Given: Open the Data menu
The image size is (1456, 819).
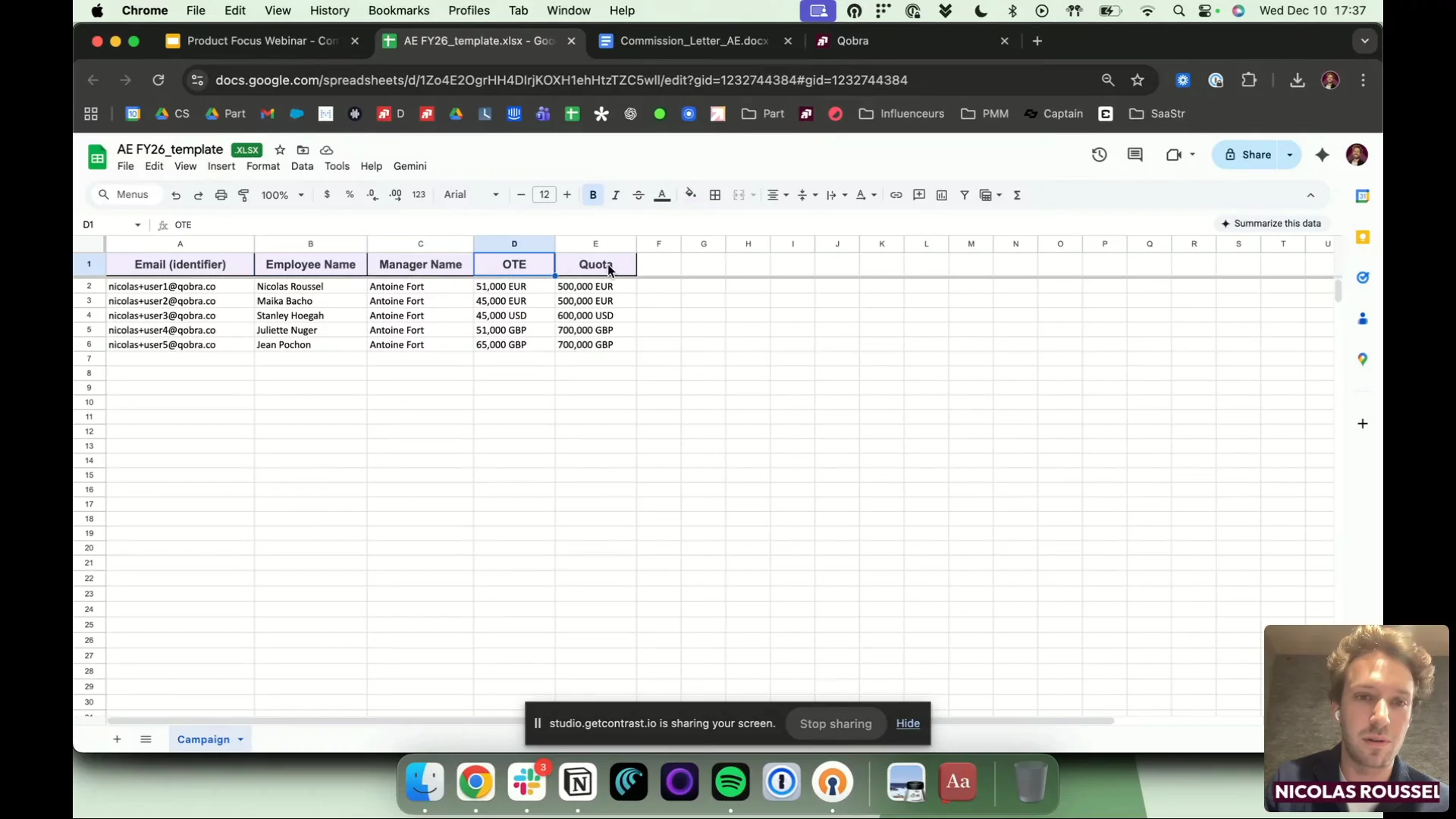Looking at the screenshot, I should click(x=301, y=166).
